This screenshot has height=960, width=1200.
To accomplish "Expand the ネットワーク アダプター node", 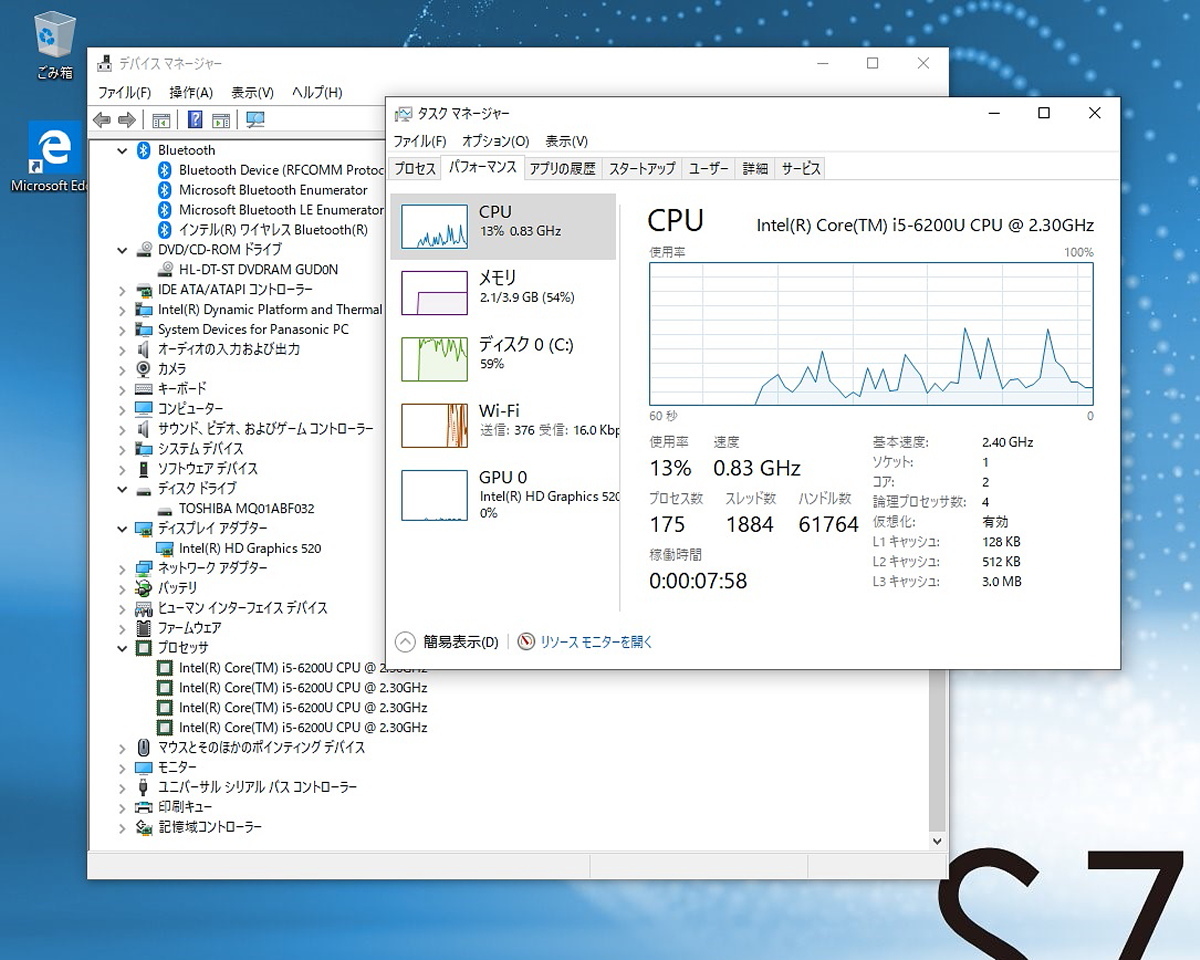I will tap(122, 568).
